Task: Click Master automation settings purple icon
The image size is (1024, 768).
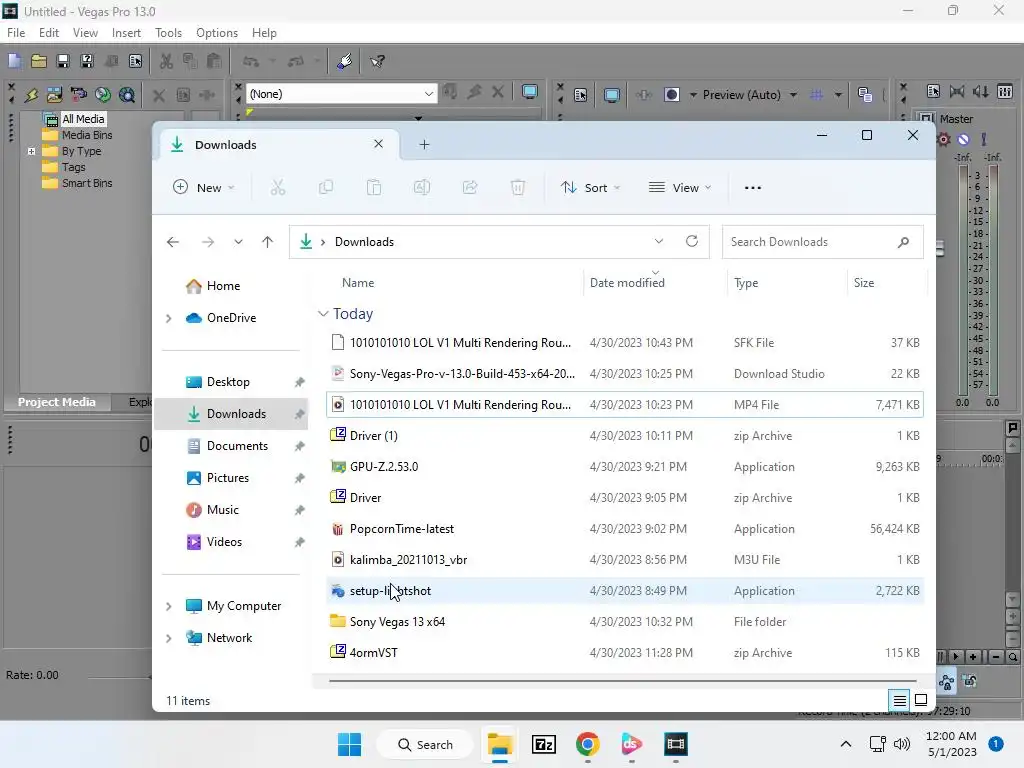Action: (x=963, y=139)
